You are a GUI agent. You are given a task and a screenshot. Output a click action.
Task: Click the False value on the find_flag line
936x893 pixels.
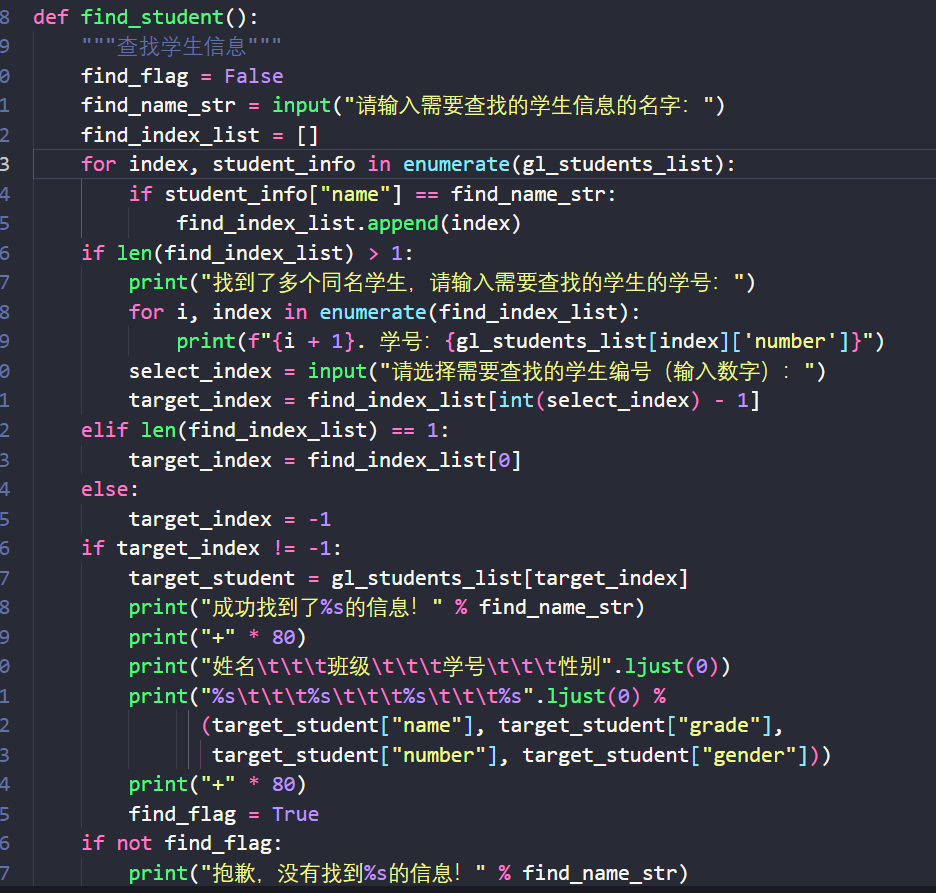point(254,76)
